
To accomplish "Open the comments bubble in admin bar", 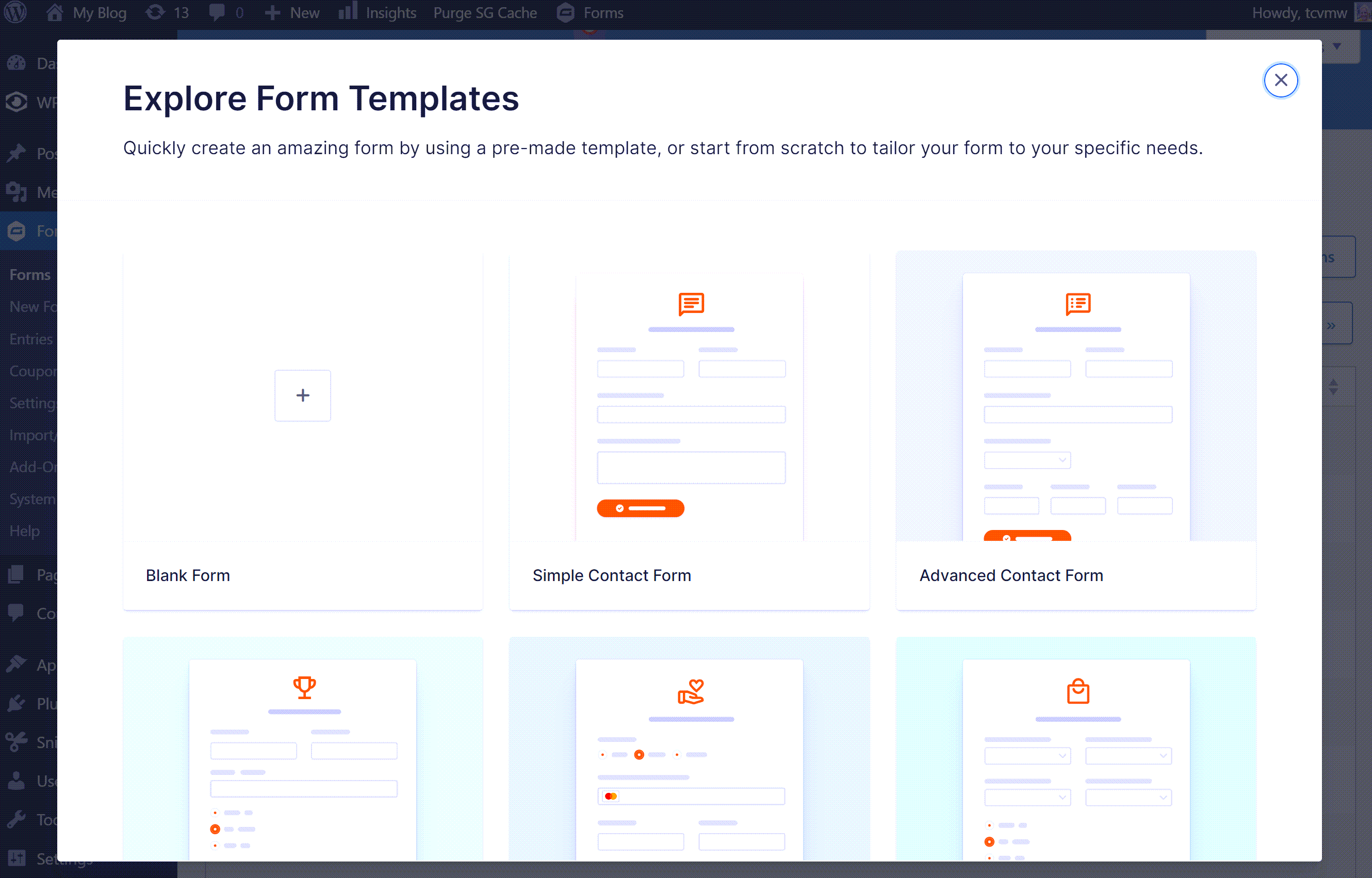I will point(217,12).
